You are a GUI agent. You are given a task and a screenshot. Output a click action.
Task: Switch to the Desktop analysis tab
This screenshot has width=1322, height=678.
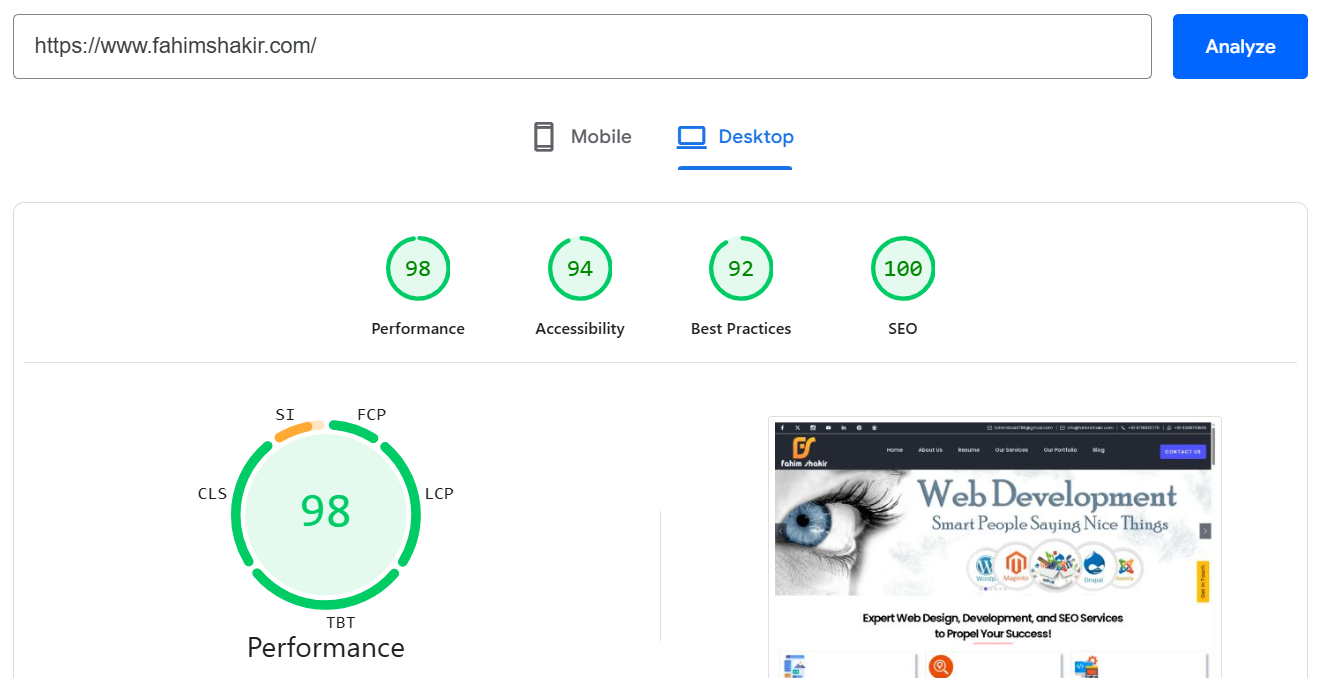pyautogui.click(x=735, y=137)
